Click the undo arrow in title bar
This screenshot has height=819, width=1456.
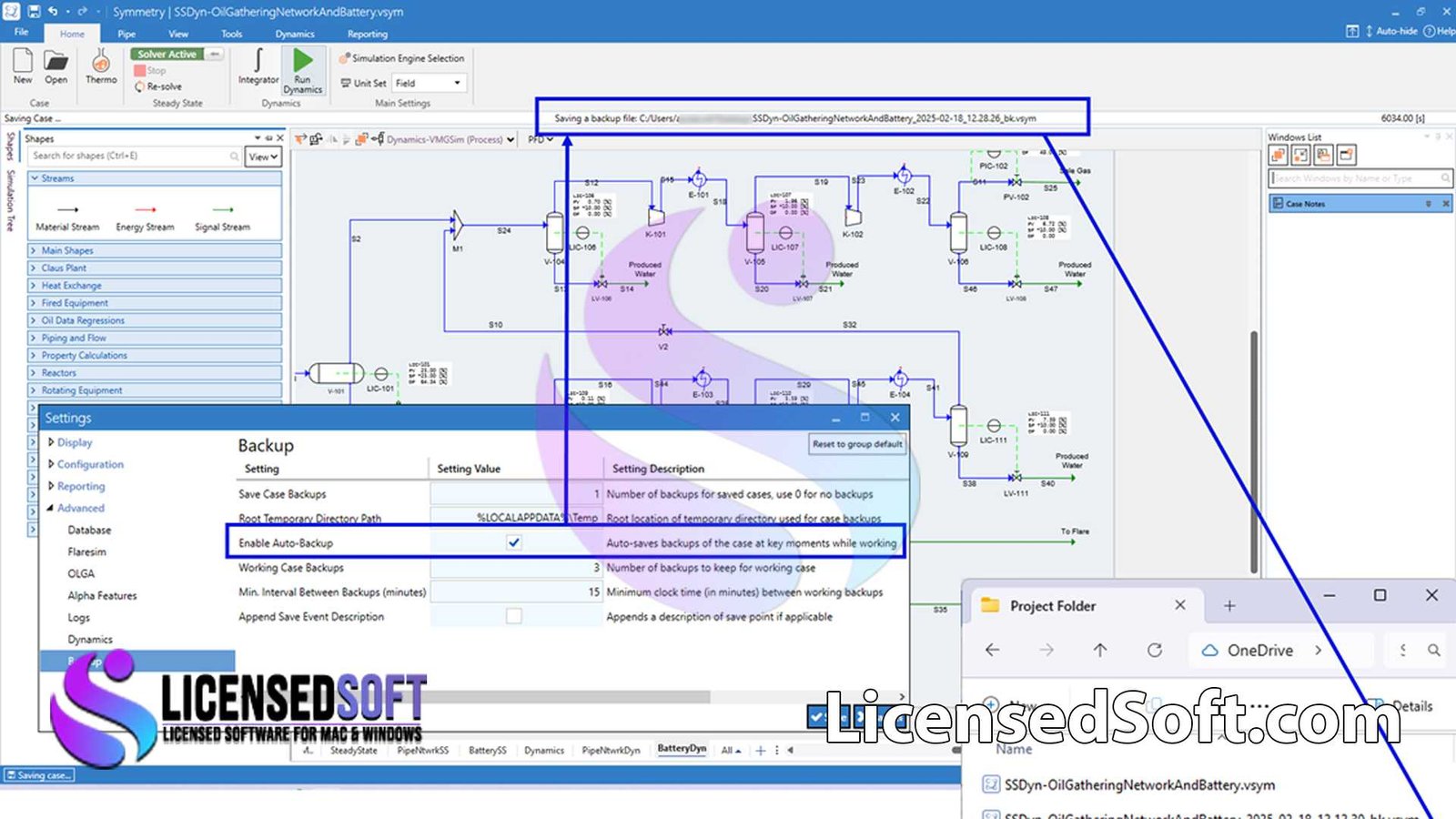[53, 12]
